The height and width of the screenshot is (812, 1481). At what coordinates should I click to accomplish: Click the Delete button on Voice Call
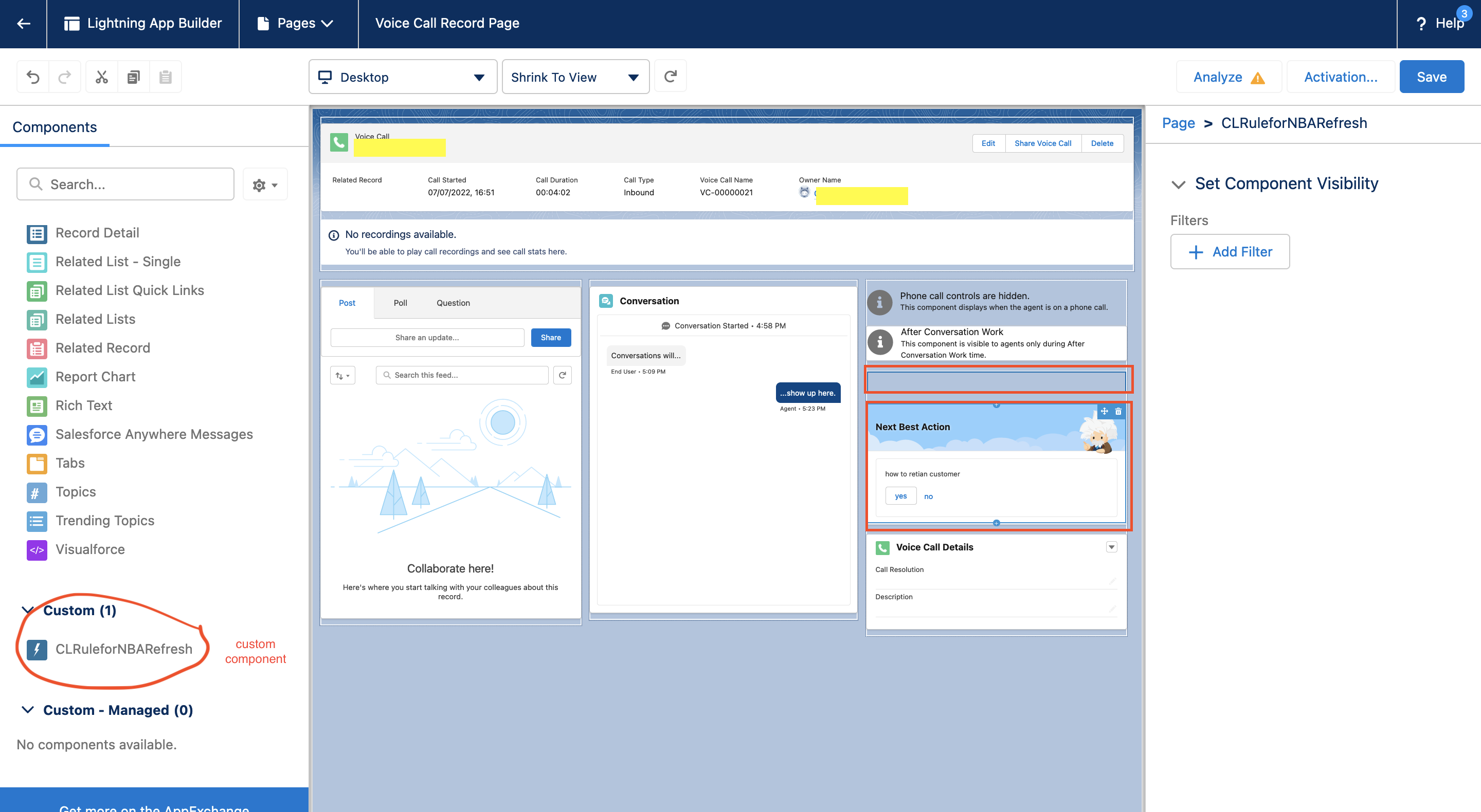pos(1101,143)
